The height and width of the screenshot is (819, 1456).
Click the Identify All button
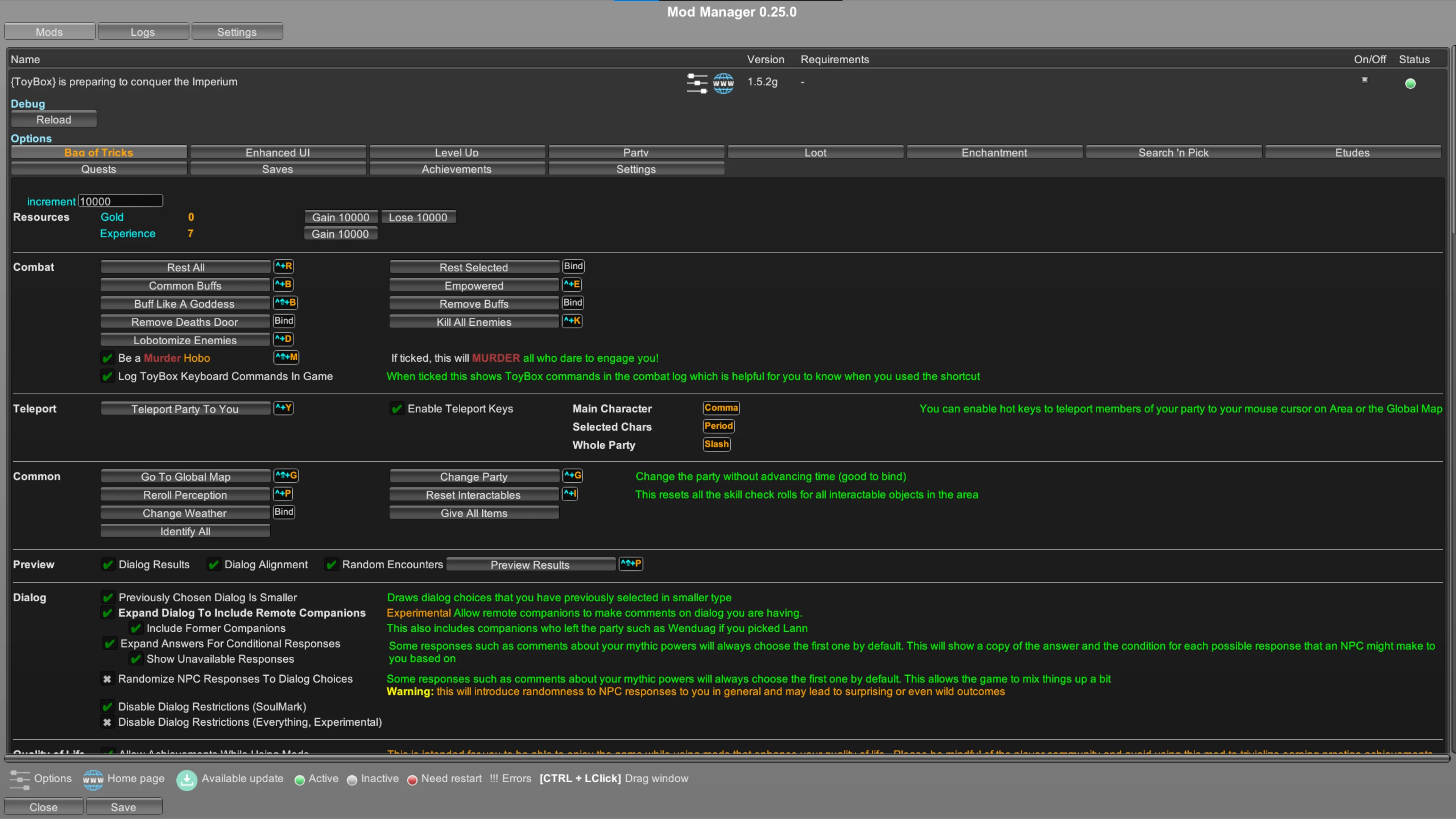(185, 531)
